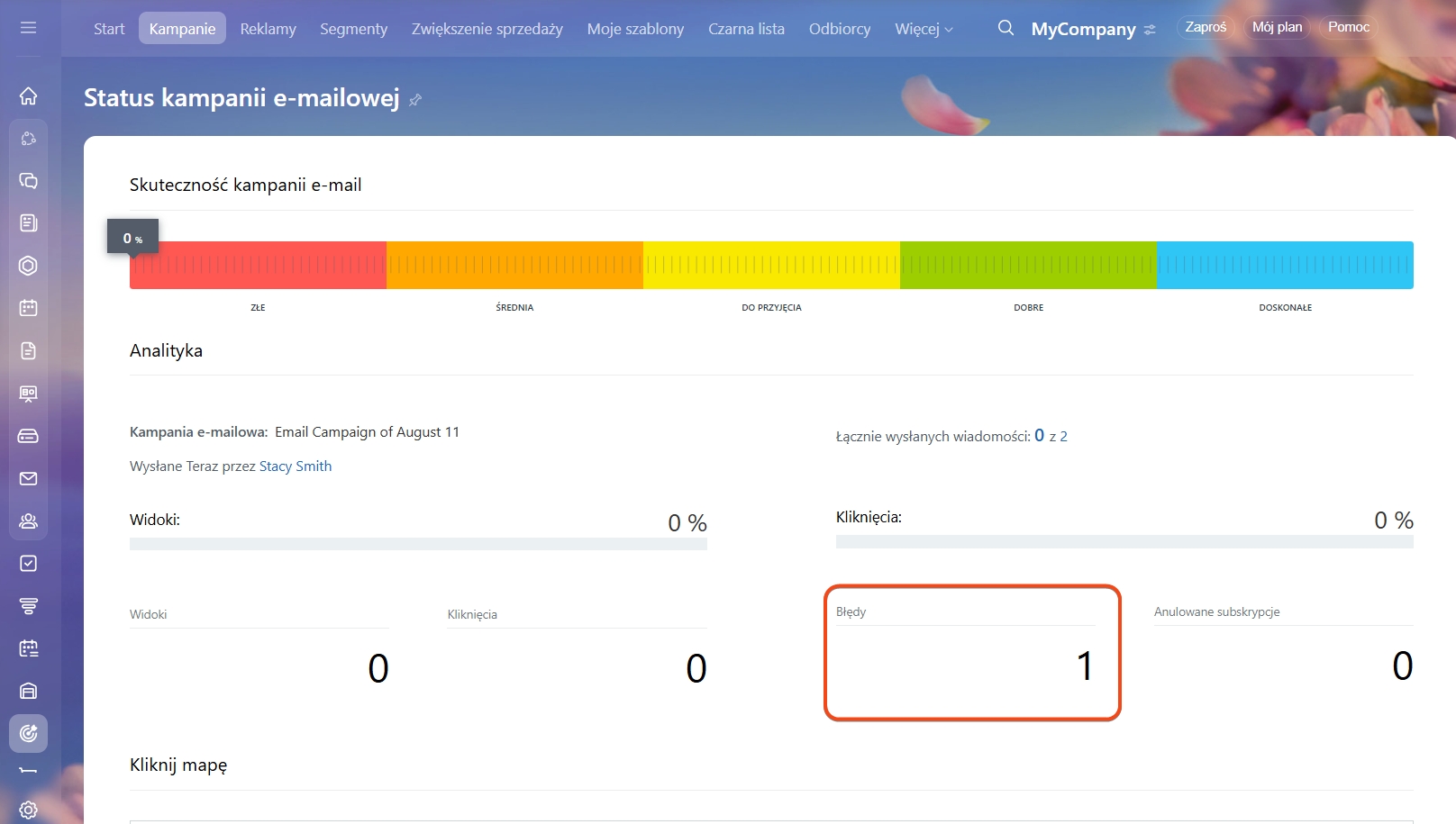Click the green DOBRE segment of the effectiveness bar

click(1028, 265)
